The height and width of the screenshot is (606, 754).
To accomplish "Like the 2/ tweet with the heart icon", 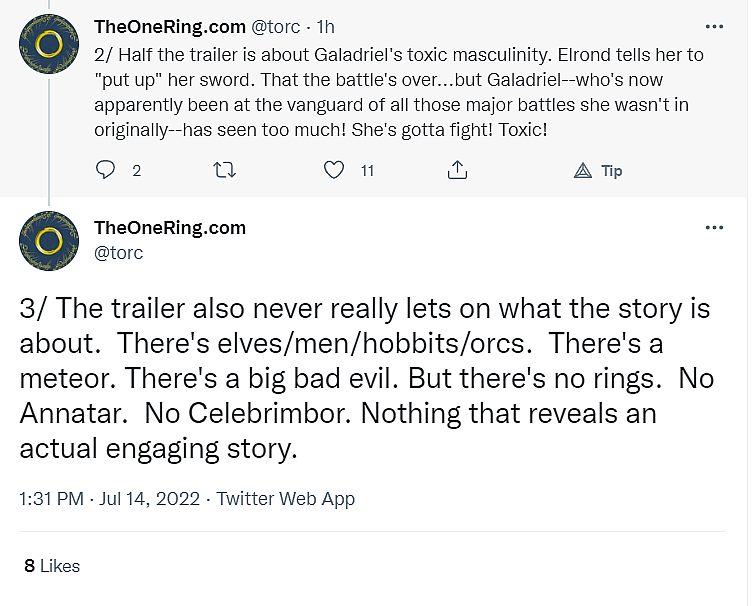I will click(x=334, y=171).
